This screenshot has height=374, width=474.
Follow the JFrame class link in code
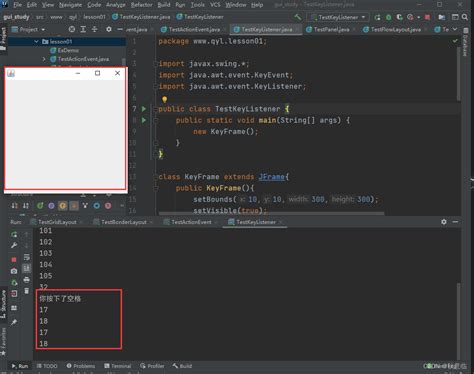(271, 177)
